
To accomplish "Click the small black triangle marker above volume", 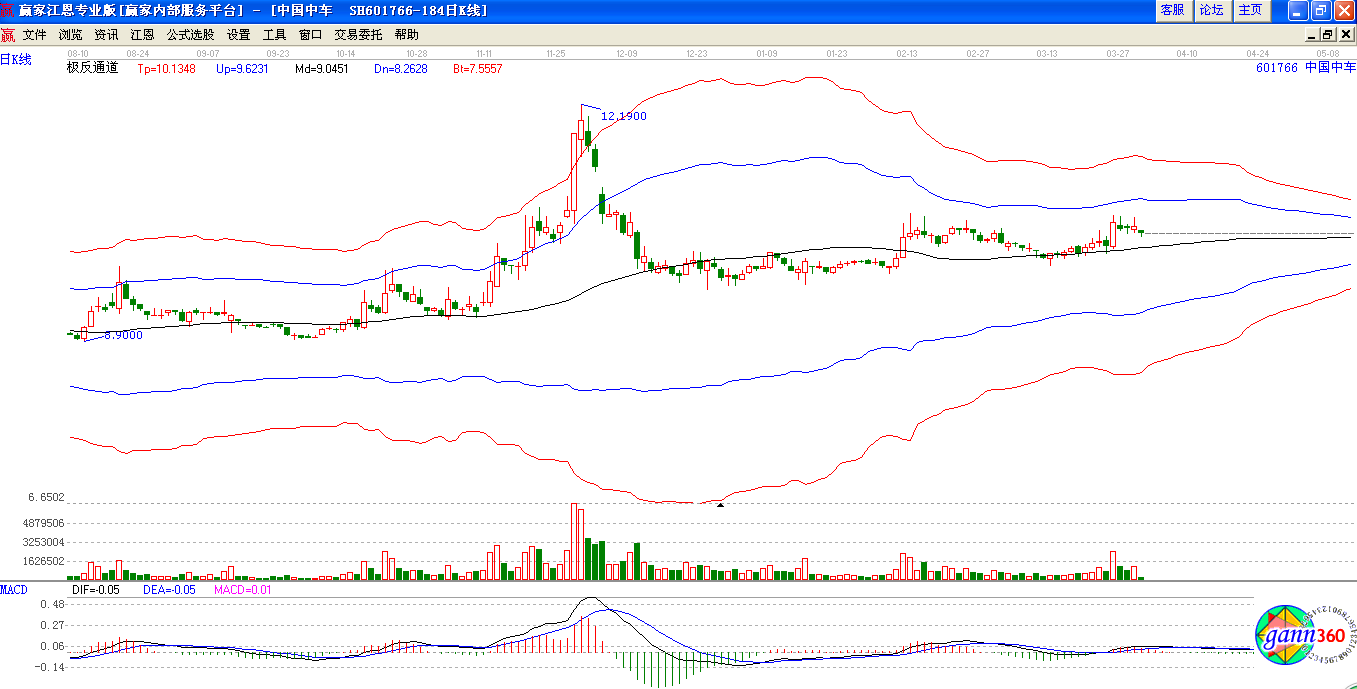I will [x=720, y=505].
